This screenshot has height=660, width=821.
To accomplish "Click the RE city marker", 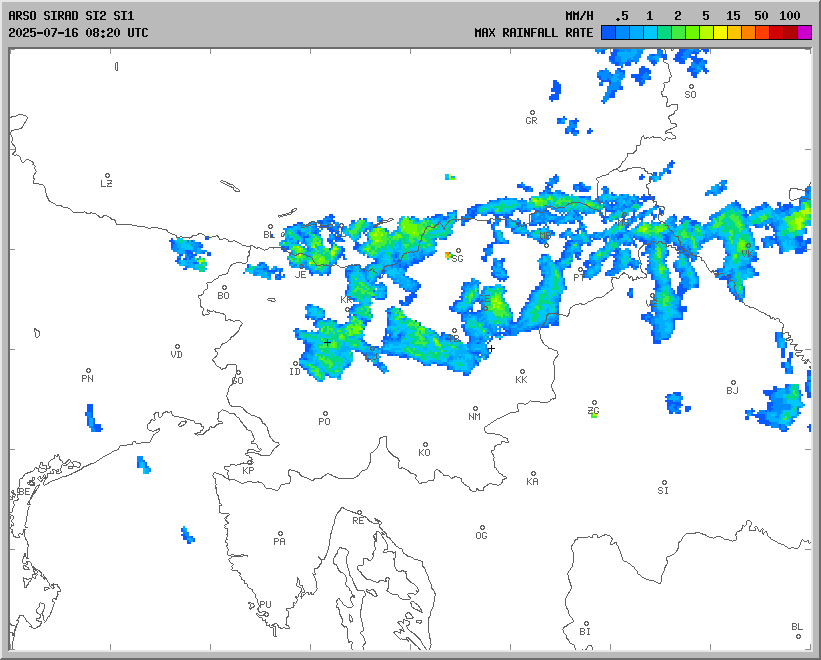I will tap(359, 513).
